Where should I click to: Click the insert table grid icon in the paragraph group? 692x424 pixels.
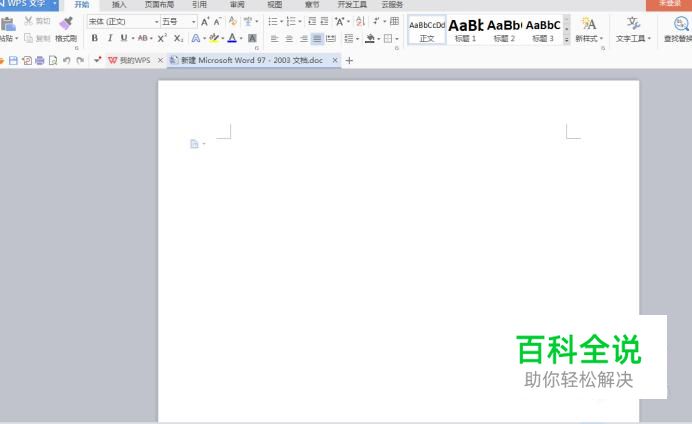tap(395, 21)
